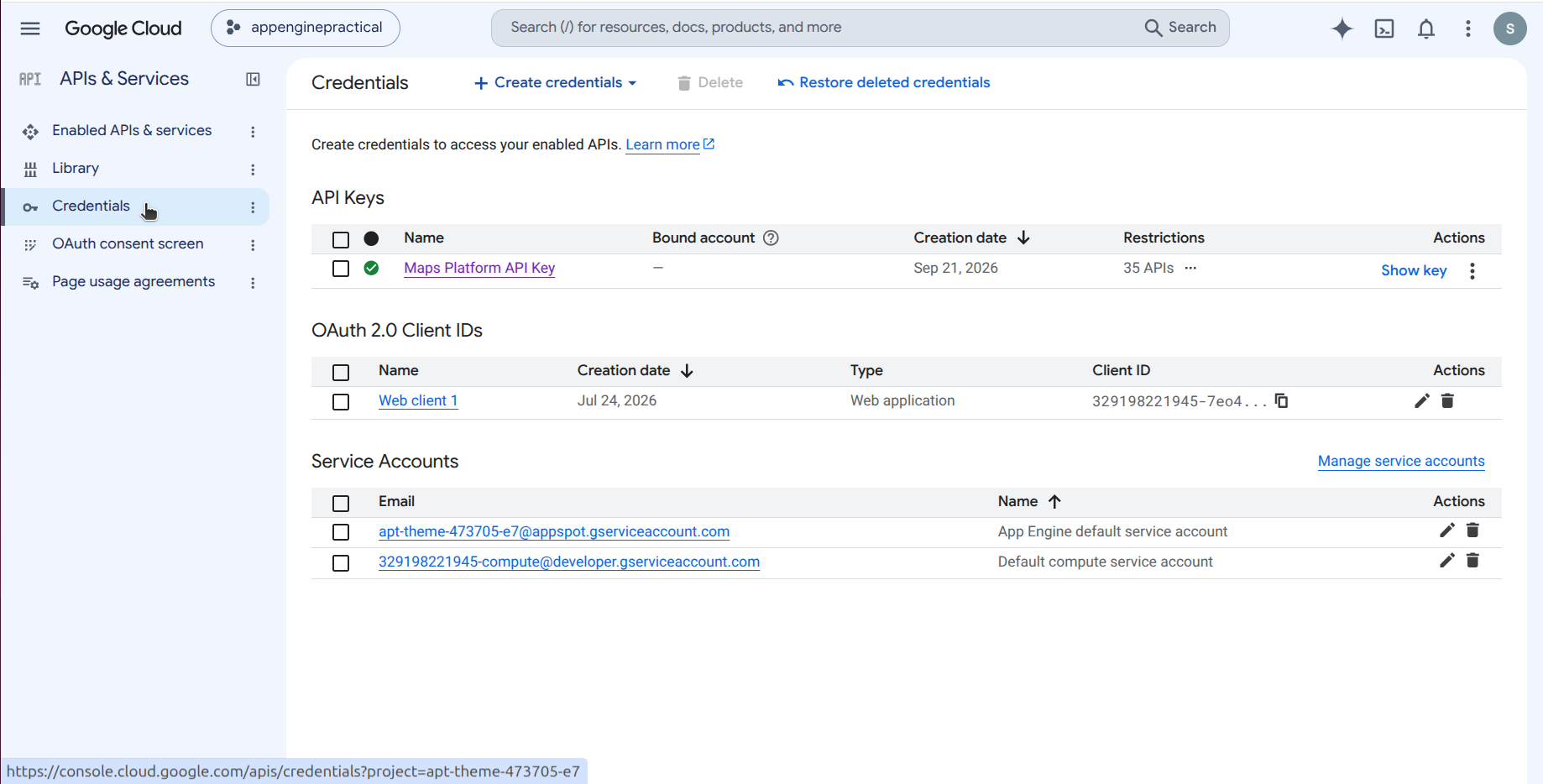Toggle the select-all checkbox in Service Accounts header
Image resolution: width=1543 pixels, height=784 pixels.
(x=341, y=504)
